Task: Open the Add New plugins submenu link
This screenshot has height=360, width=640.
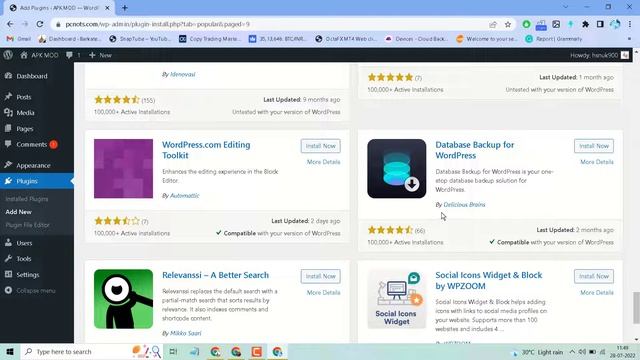Action: tap(18, 212)
